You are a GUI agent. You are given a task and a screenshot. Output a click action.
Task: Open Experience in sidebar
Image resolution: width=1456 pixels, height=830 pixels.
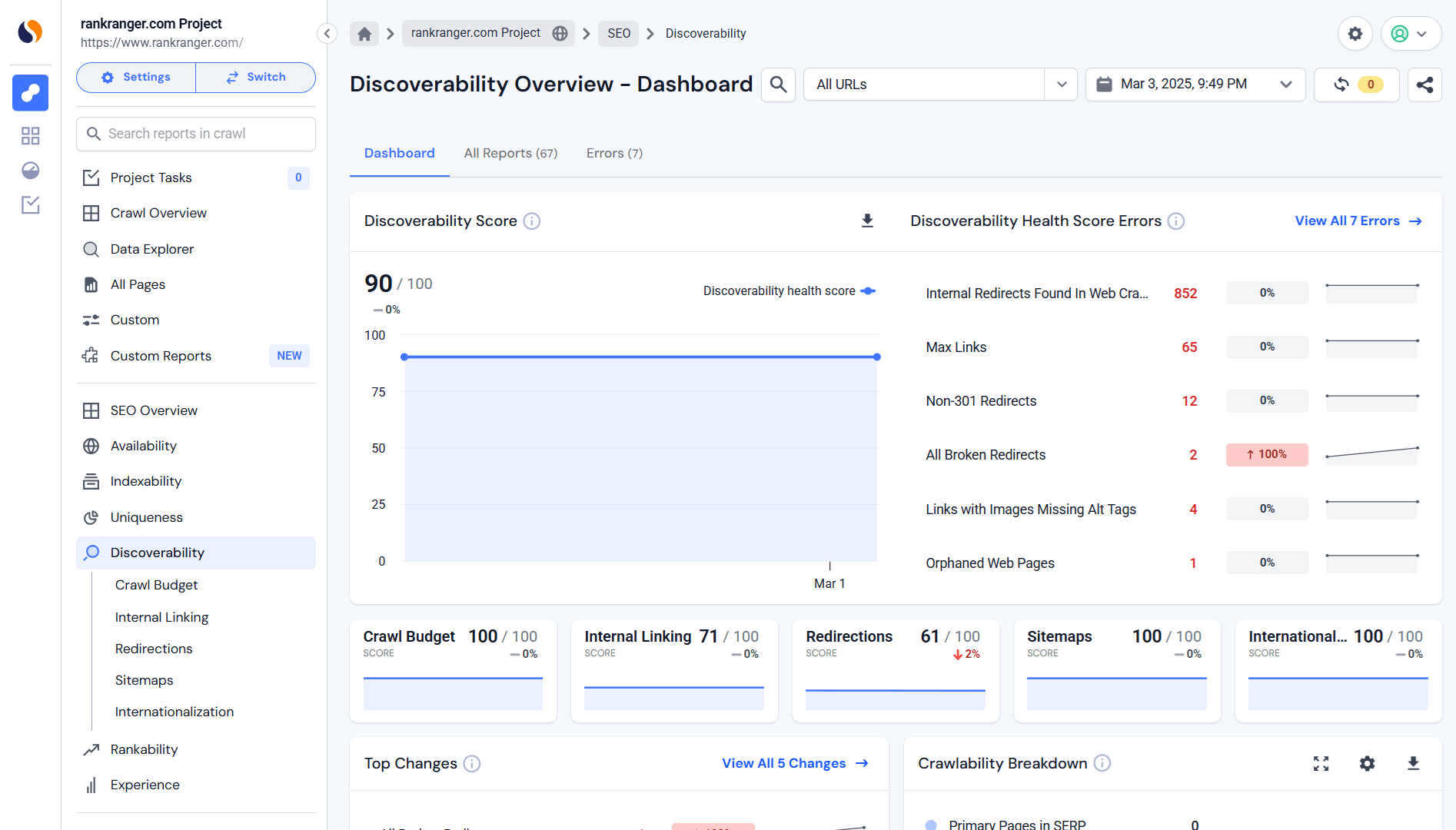[196, 785]
